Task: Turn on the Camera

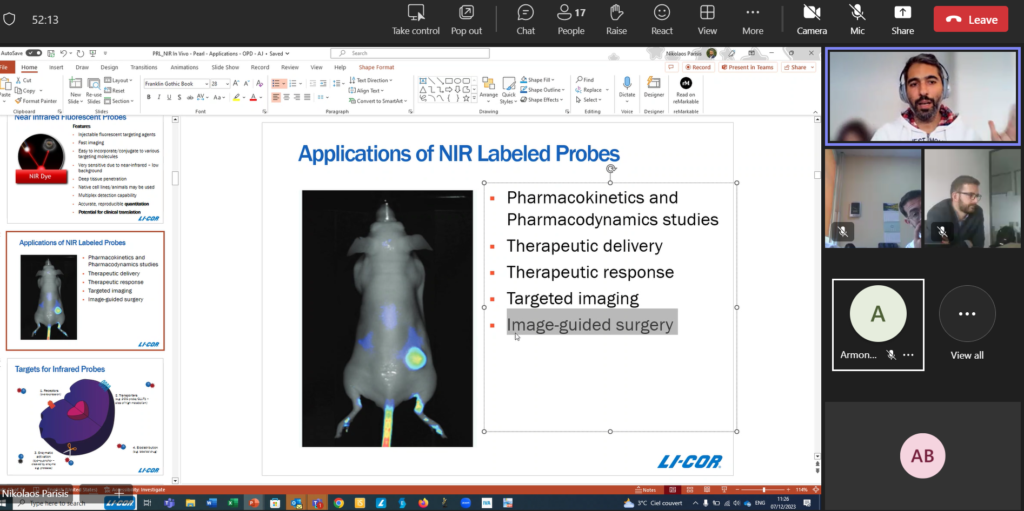Action: click(812, 20)
